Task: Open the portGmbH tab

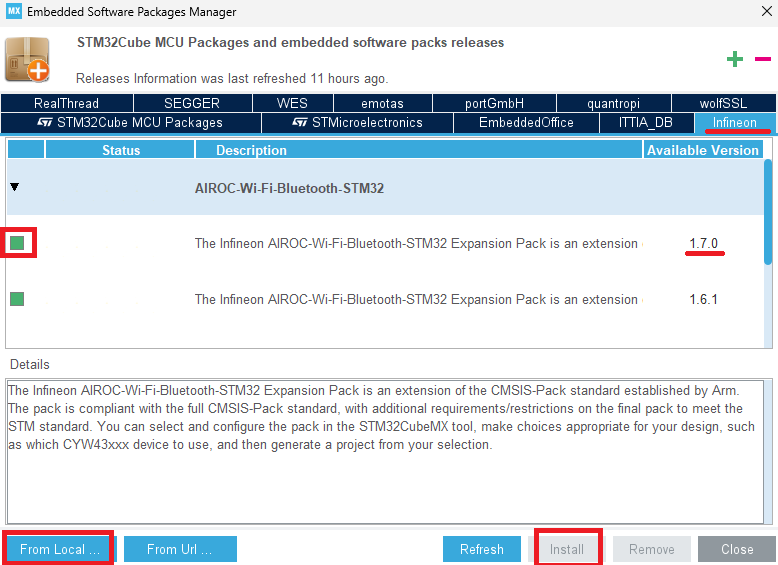Action: [x=494, y=103]
